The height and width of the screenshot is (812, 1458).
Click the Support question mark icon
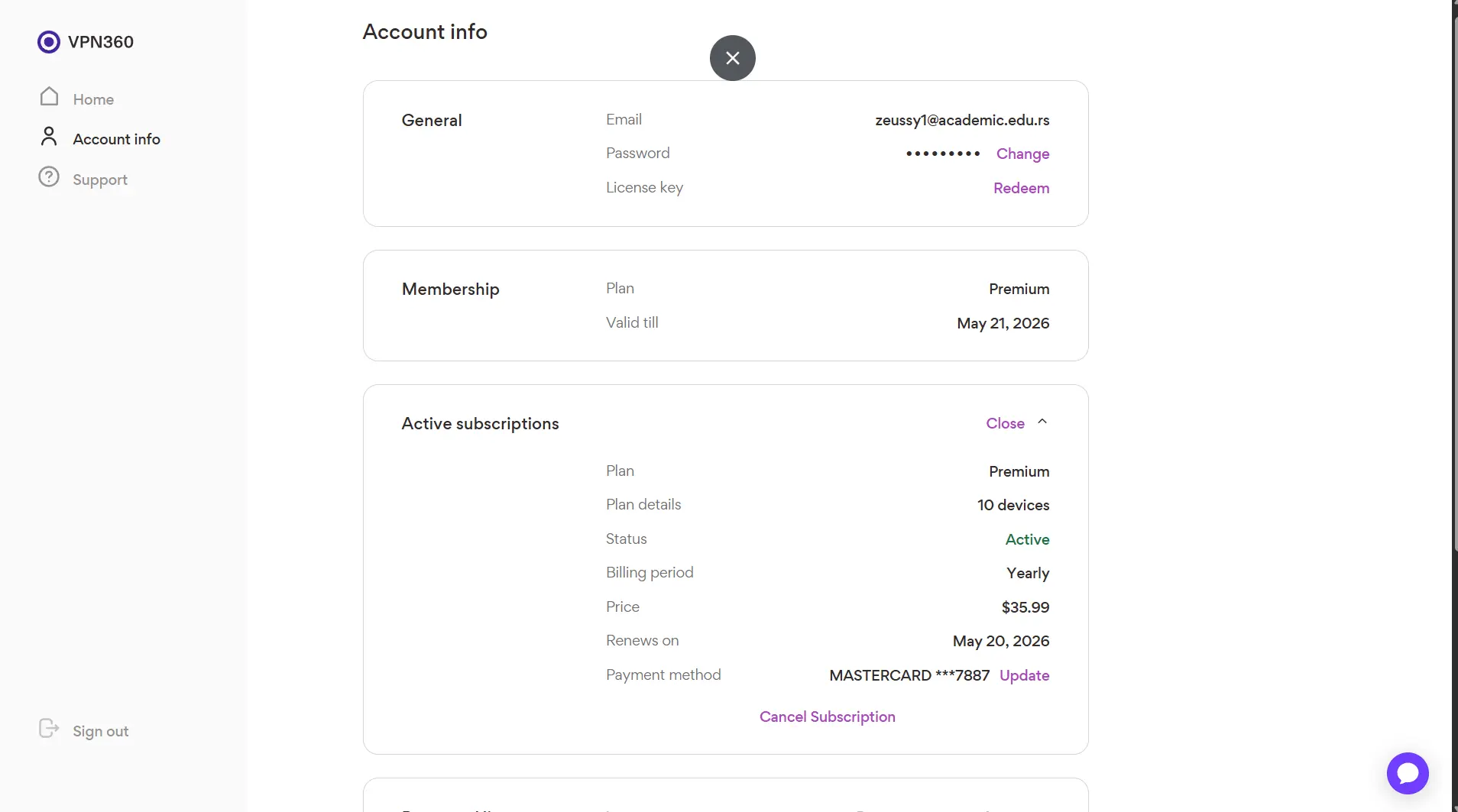coord(49,177)
